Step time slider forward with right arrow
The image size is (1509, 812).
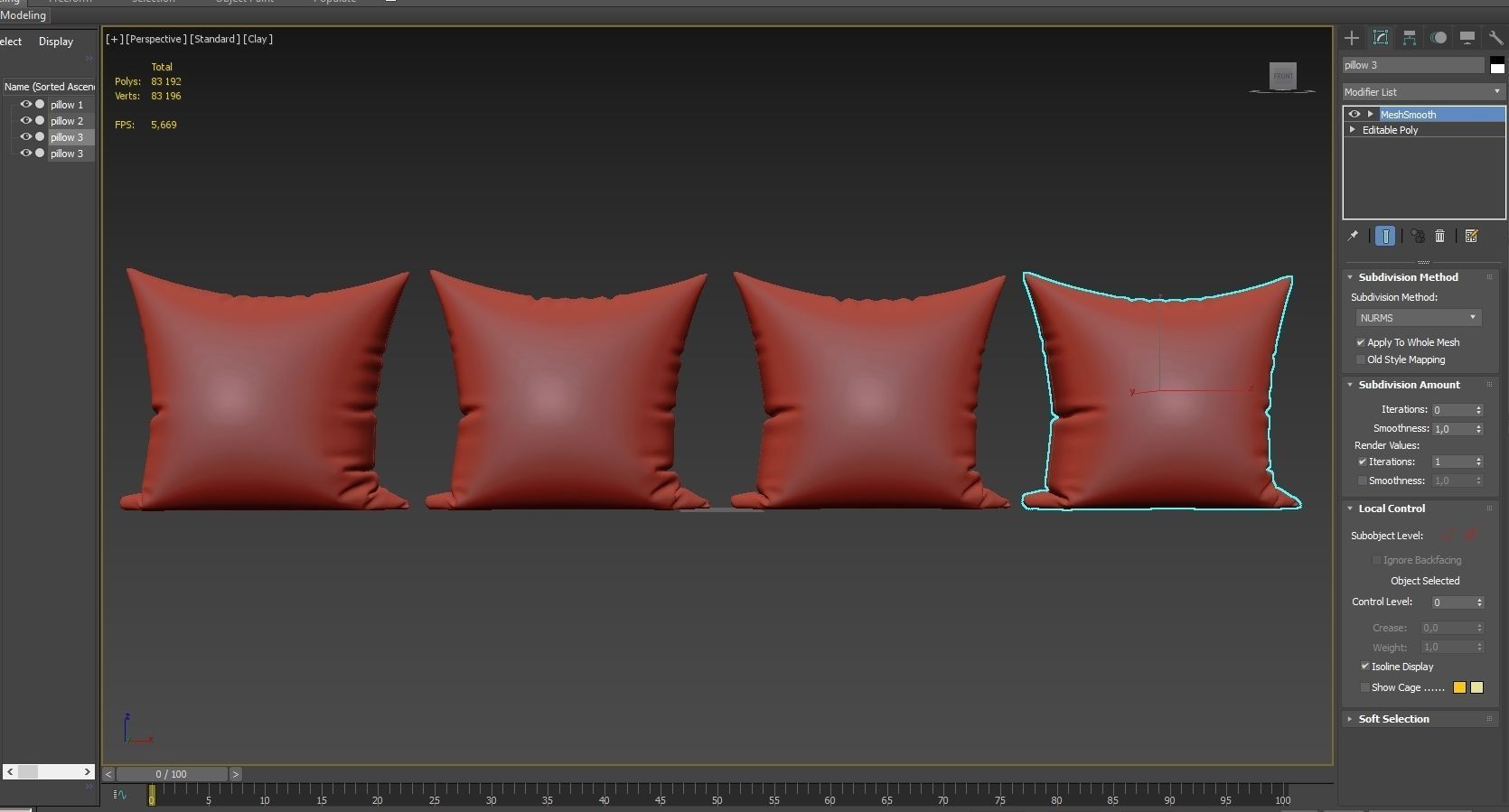235,774
